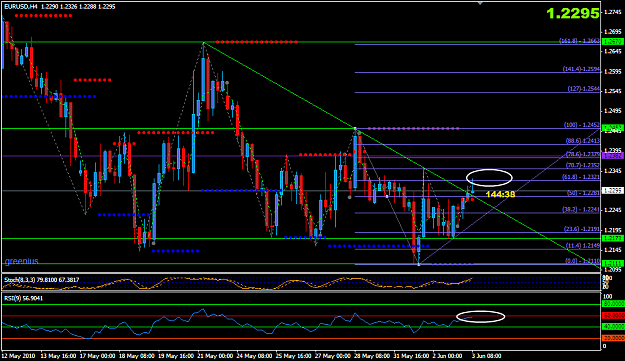Select the Fibonacci label (70.7)-1.2352
625x361 pixels.
[x=583, y=165]
